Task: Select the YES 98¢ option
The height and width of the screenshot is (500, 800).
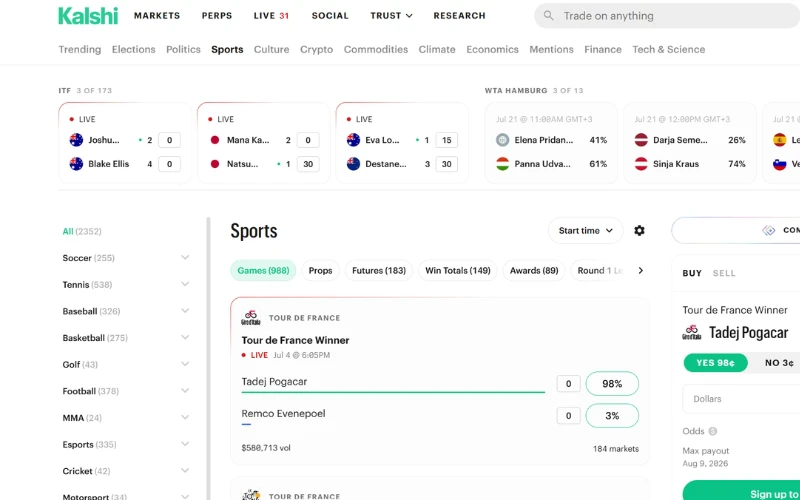Action: tap(715, 363)
